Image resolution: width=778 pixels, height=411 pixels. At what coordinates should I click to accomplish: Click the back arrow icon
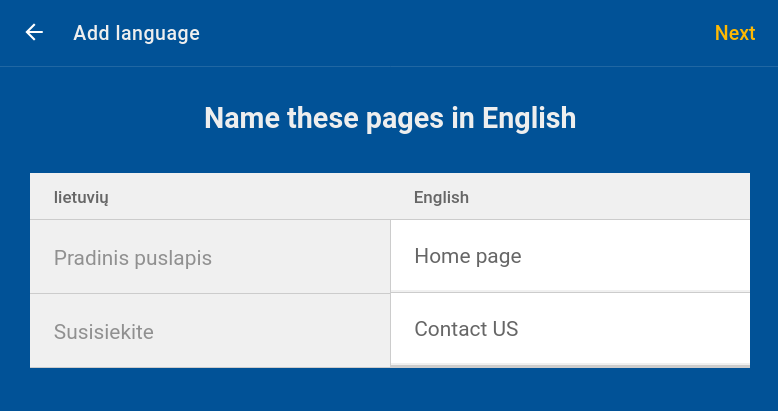[35, 33]
